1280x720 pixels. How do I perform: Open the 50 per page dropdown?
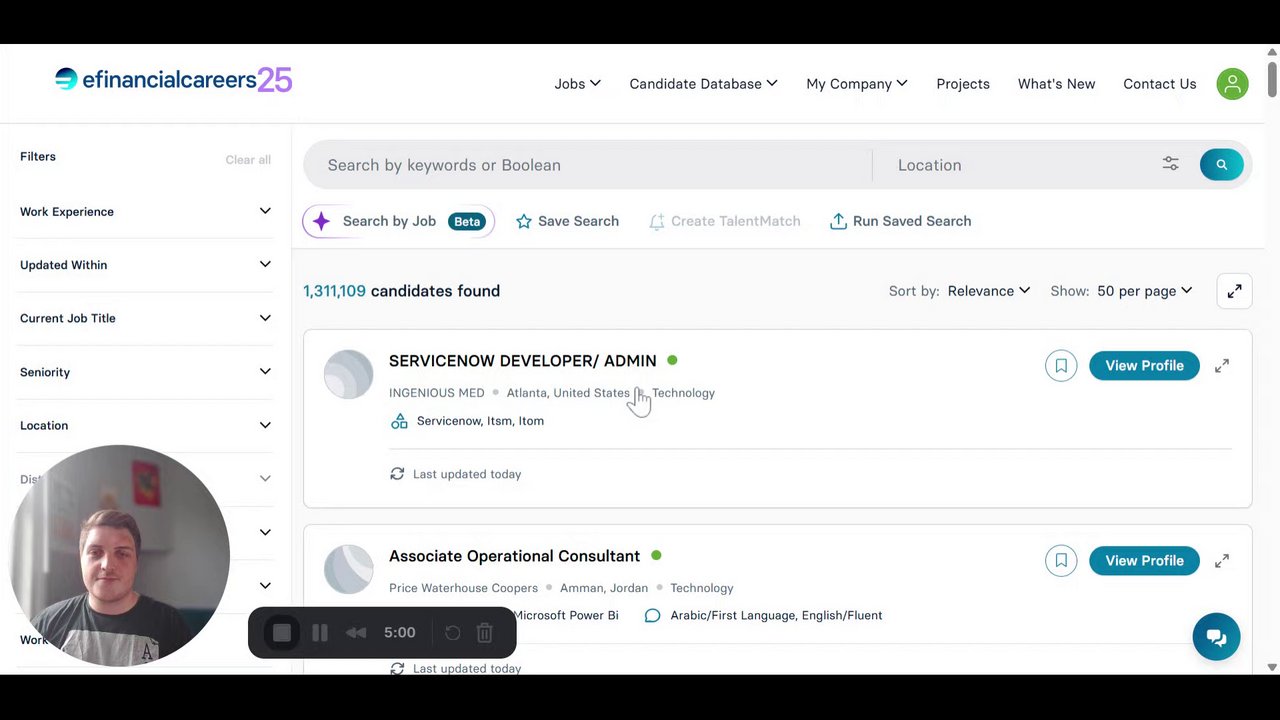[x=1144, y=291]
